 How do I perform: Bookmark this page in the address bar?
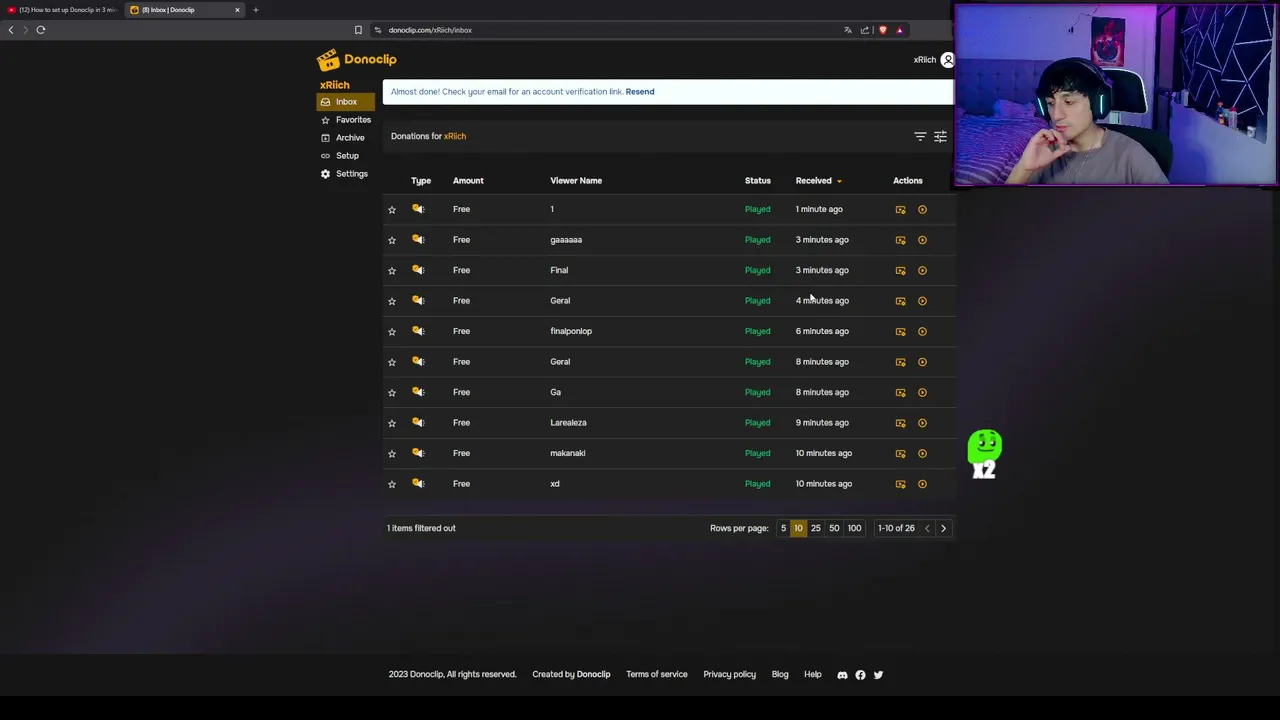[358, 30]
